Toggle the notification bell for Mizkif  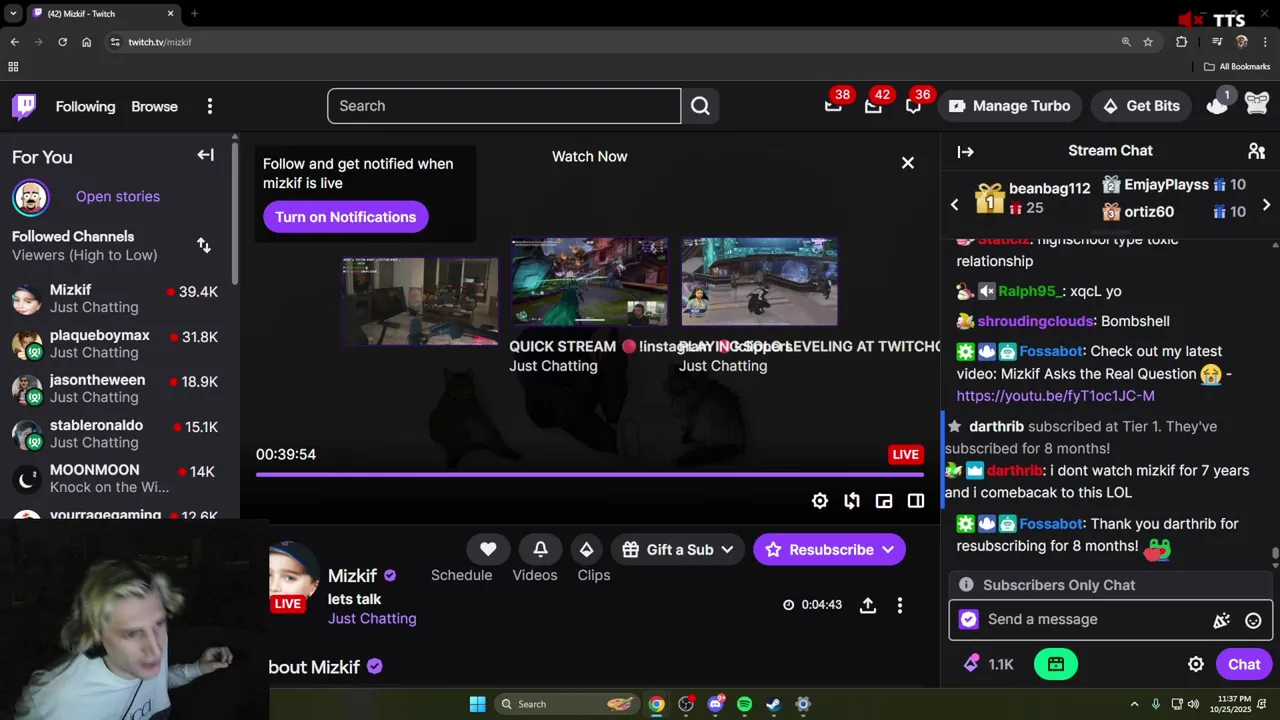click(x=540, y=549)
